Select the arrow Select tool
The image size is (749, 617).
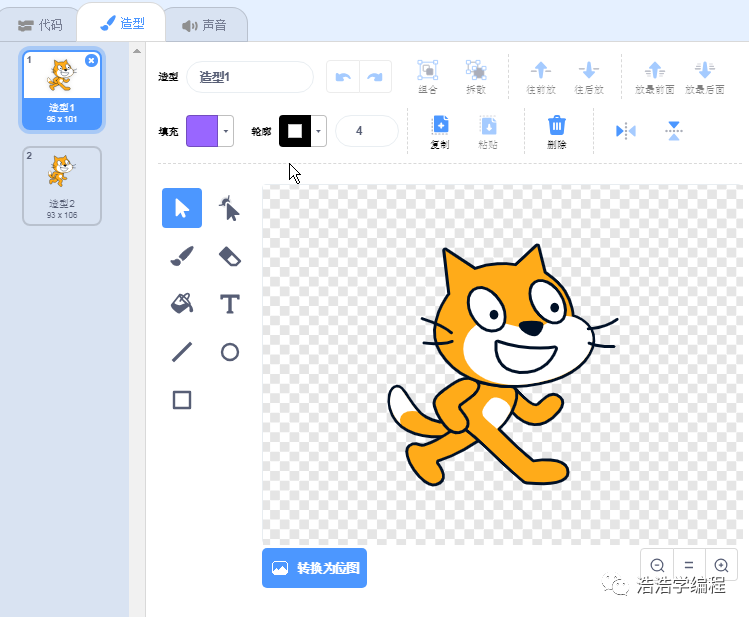[x=182, y=208]
